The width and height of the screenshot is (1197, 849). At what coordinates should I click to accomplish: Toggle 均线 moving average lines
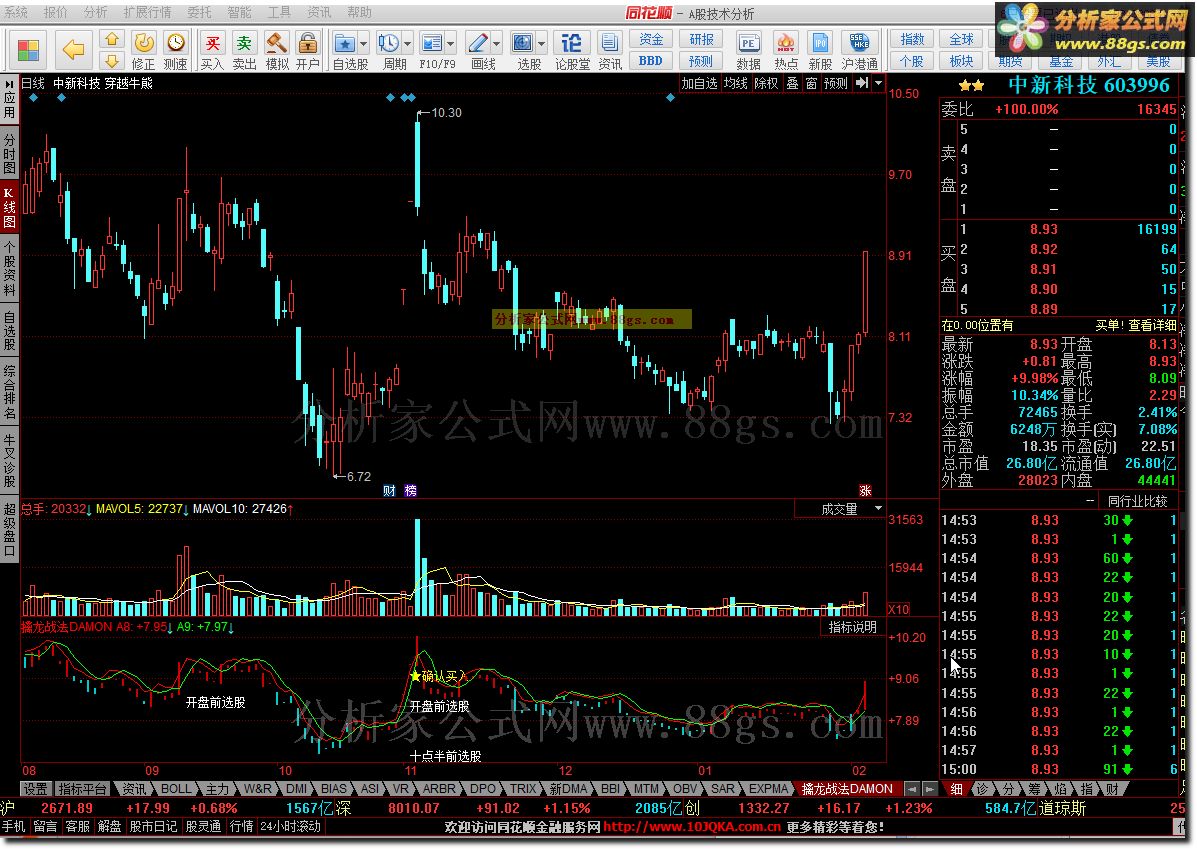(x=735, y=83)
